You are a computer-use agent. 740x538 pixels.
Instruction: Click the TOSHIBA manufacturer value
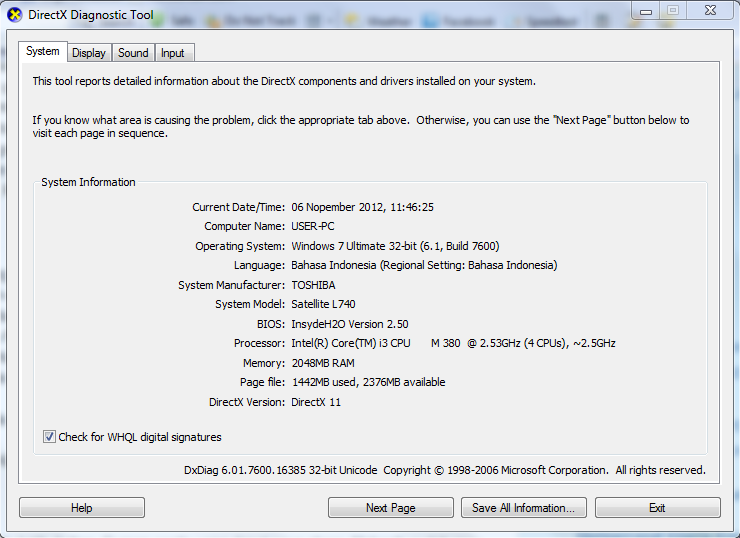tap(313, 285)
